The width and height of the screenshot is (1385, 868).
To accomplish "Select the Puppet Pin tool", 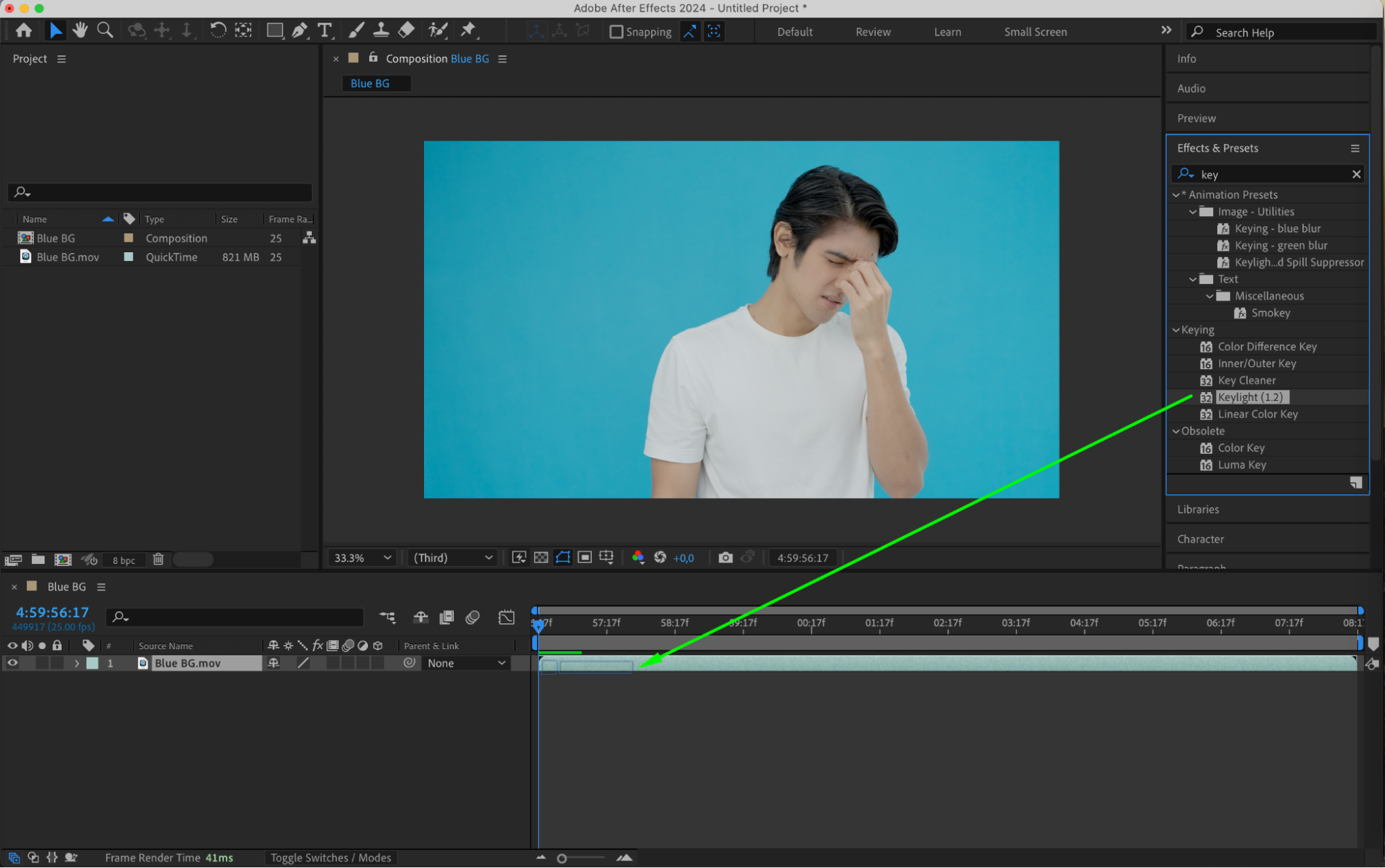I will tap(468, 30).
